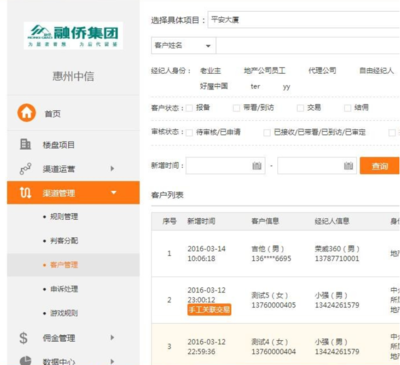Click the 选择具体项目 field showing 平安大厦
The width and height of the screenshot is (400, 365).
point(304,20)
